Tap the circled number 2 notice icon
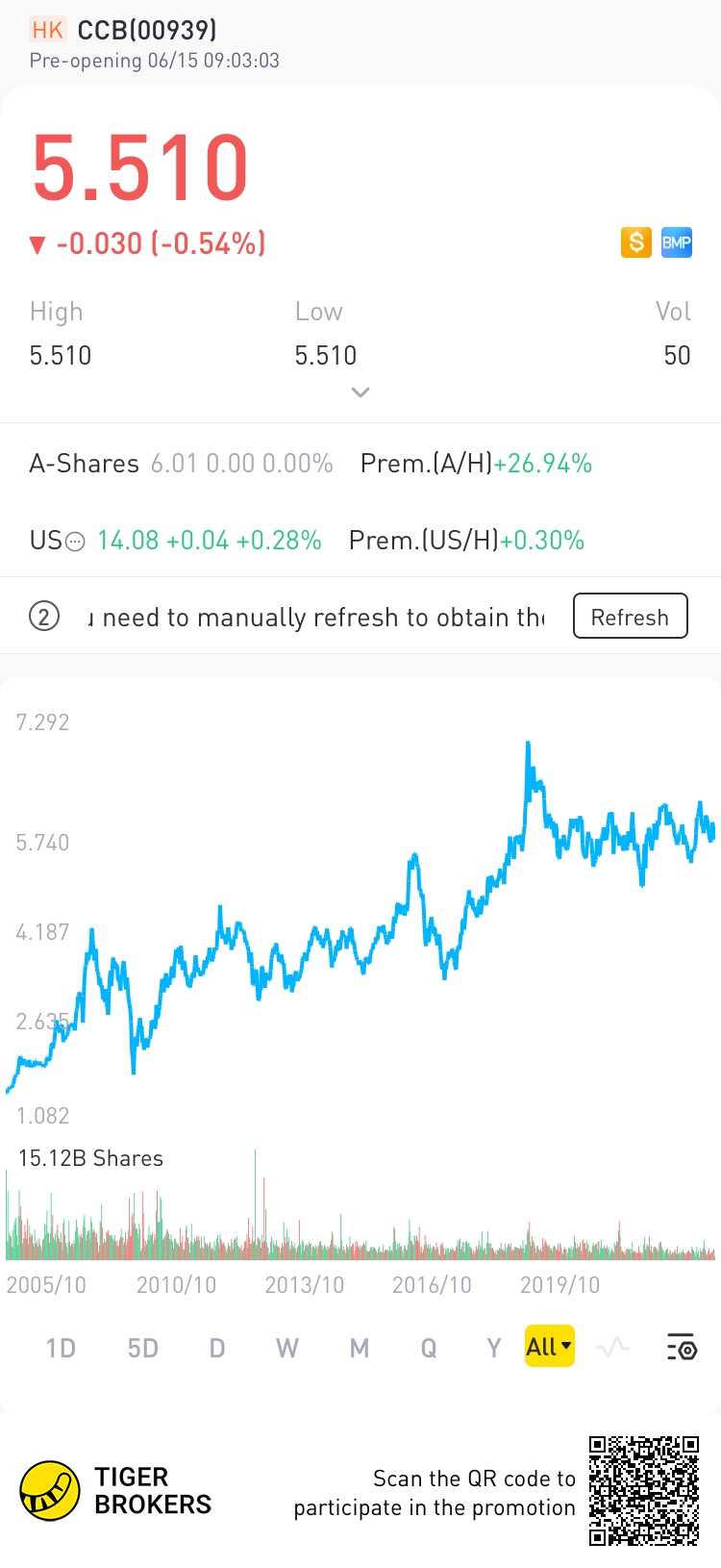Screen dimensions: 721x1568 coord(44,616)
